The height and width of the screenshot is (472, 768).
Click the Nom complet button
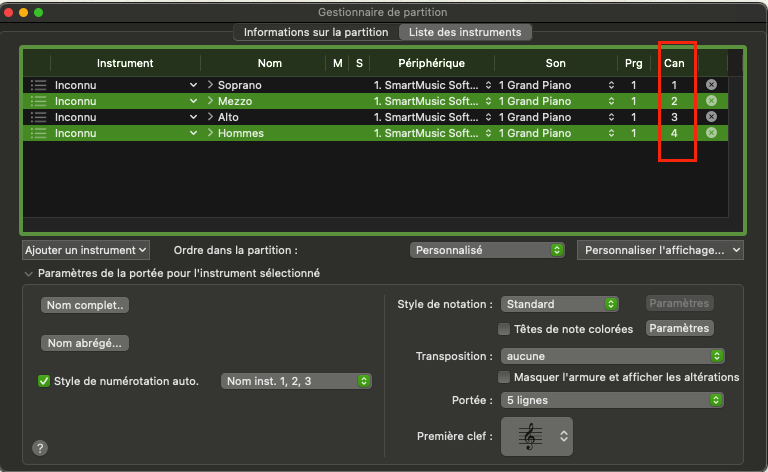click(85, 305)
